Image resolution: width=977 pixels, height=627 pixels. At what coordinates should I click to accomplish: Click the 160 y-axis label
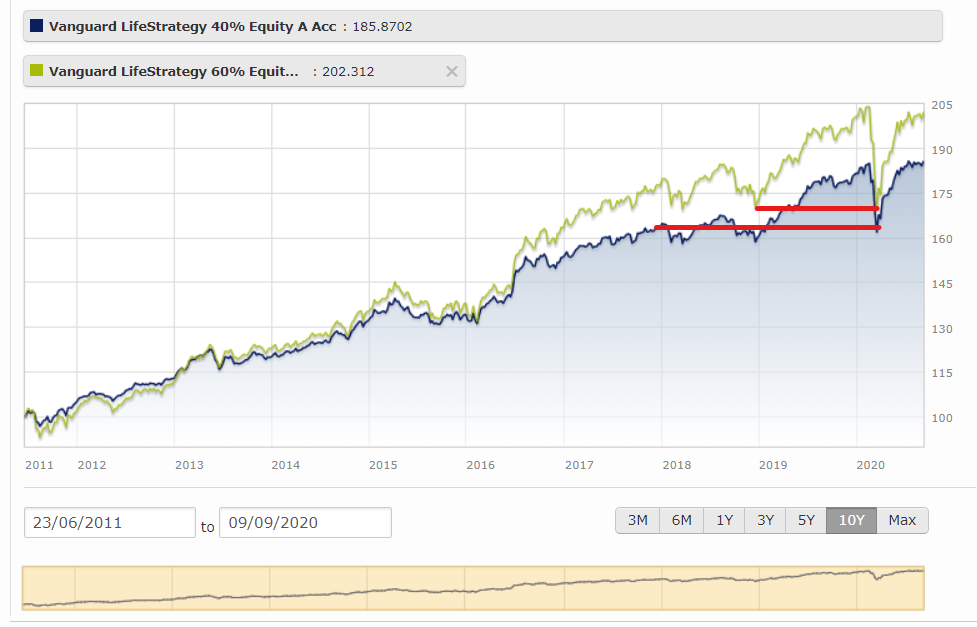(x=941, y=239)
